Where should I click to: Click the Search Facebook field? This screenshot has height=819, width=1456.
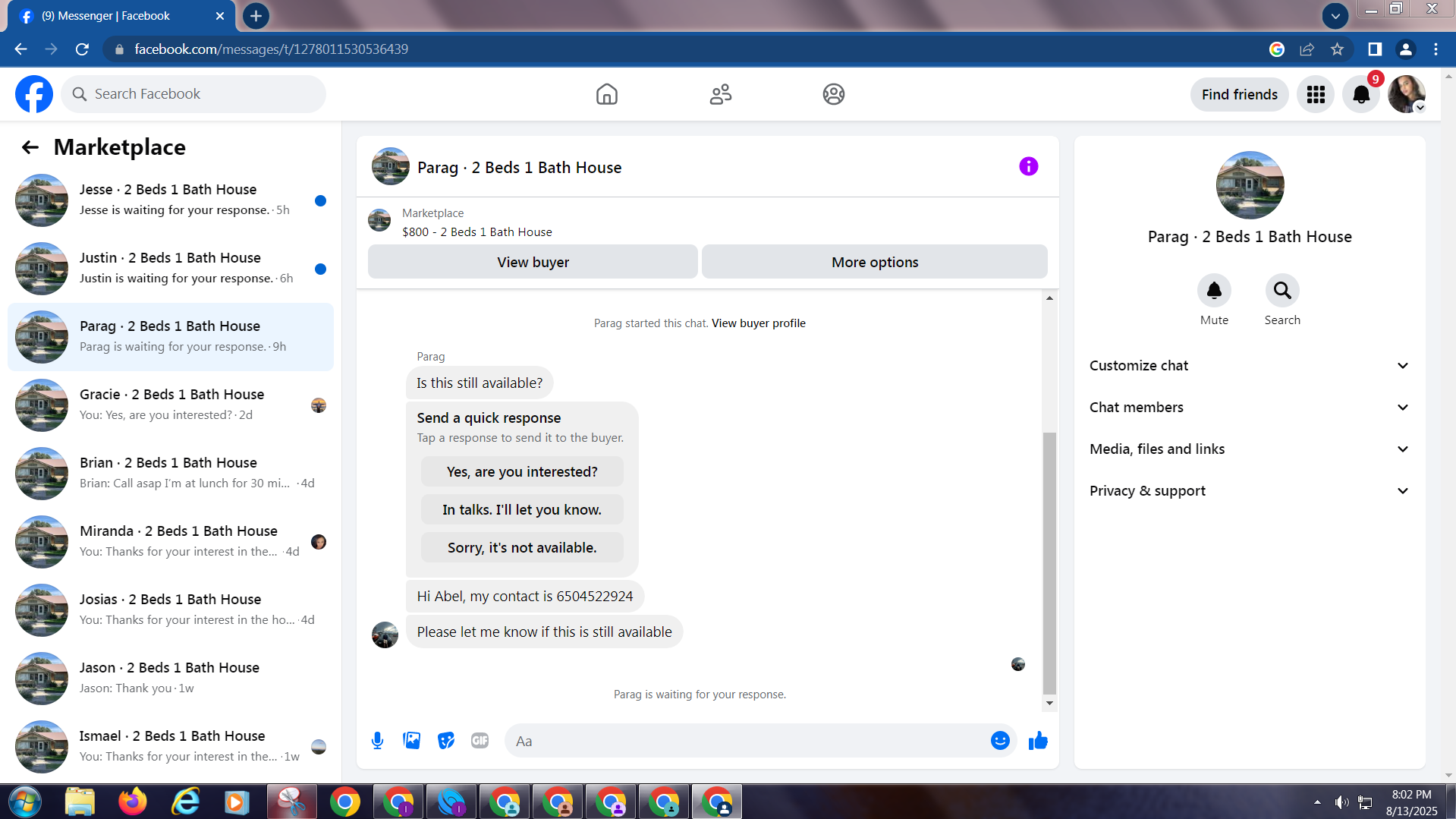point(193,94)
